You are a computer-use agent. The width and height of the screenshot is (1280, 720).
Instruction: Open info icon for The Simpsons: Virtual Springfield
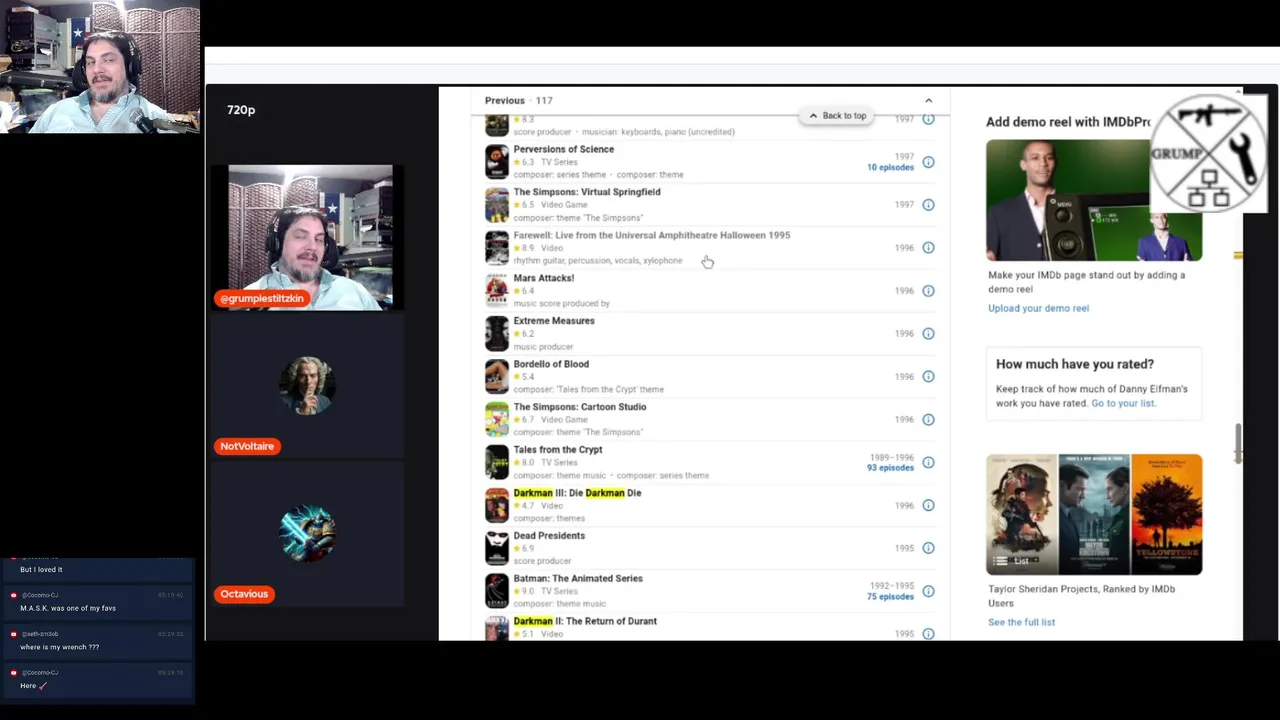coord(928,205)
